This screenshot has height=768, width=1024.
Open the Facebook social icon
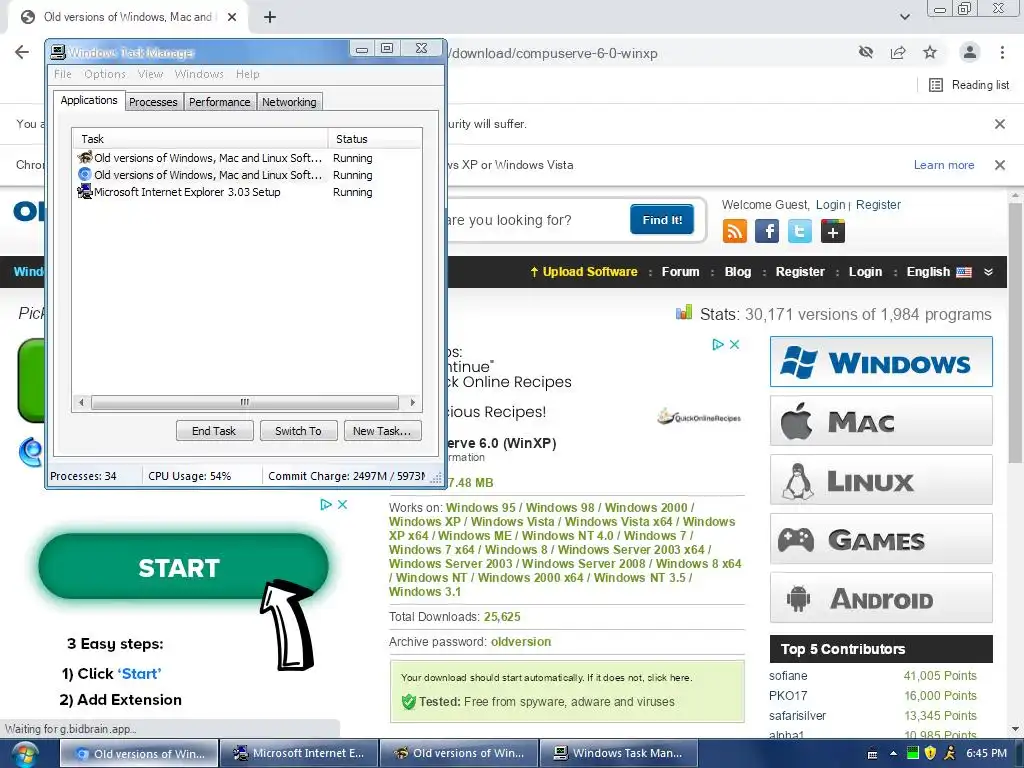[x=767, y=231]
